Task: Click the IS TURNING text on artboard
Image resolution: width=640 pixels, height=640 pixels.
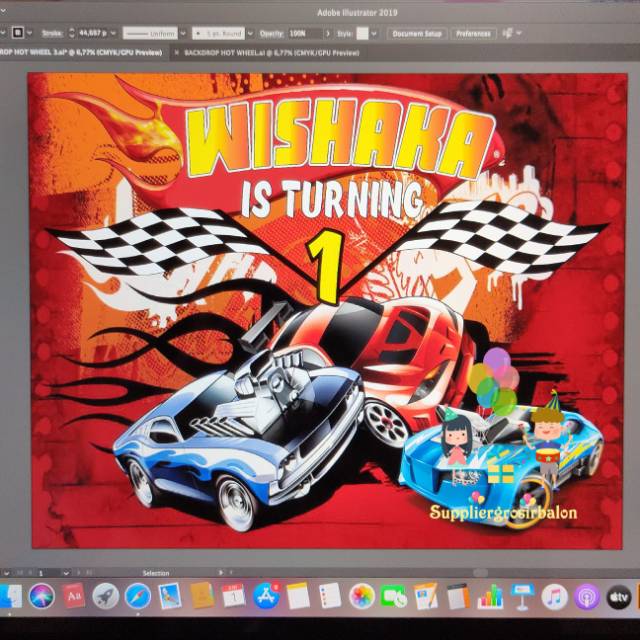Action: [x=332, y=199]
